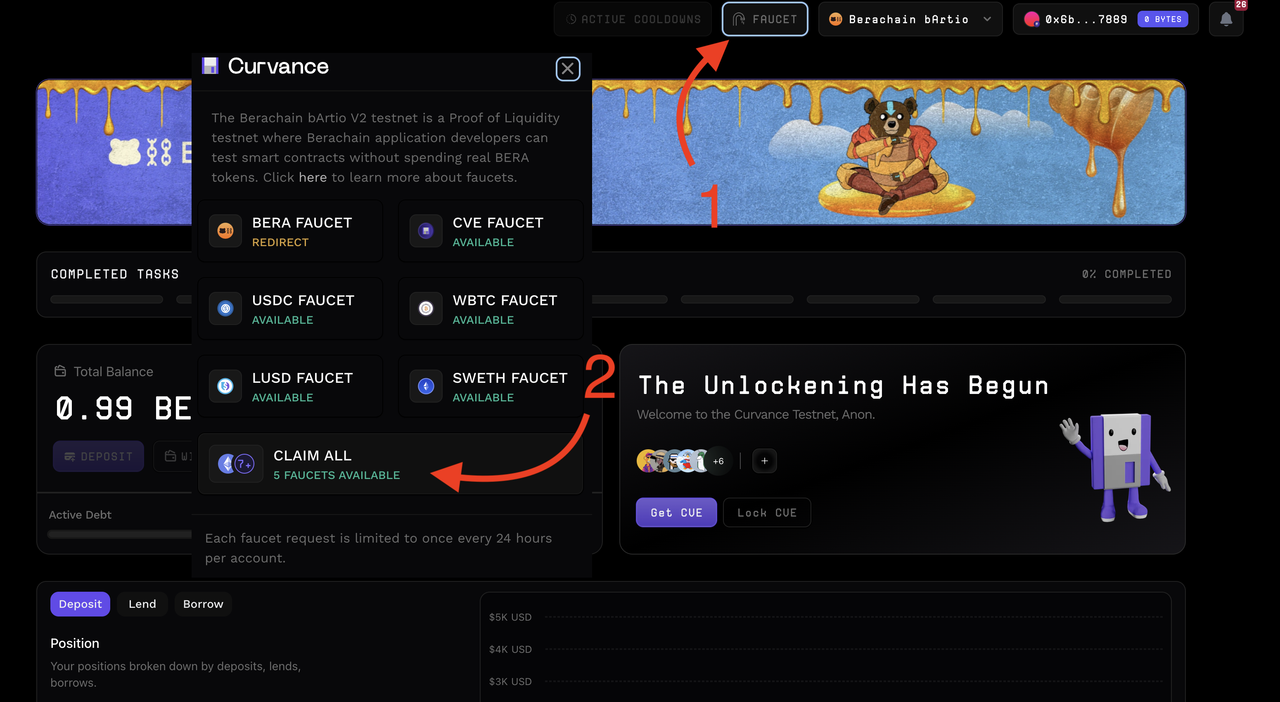Viewport: 1280px width, 702px height.
Task: Switch to the Lend tab
Action: 142,604
